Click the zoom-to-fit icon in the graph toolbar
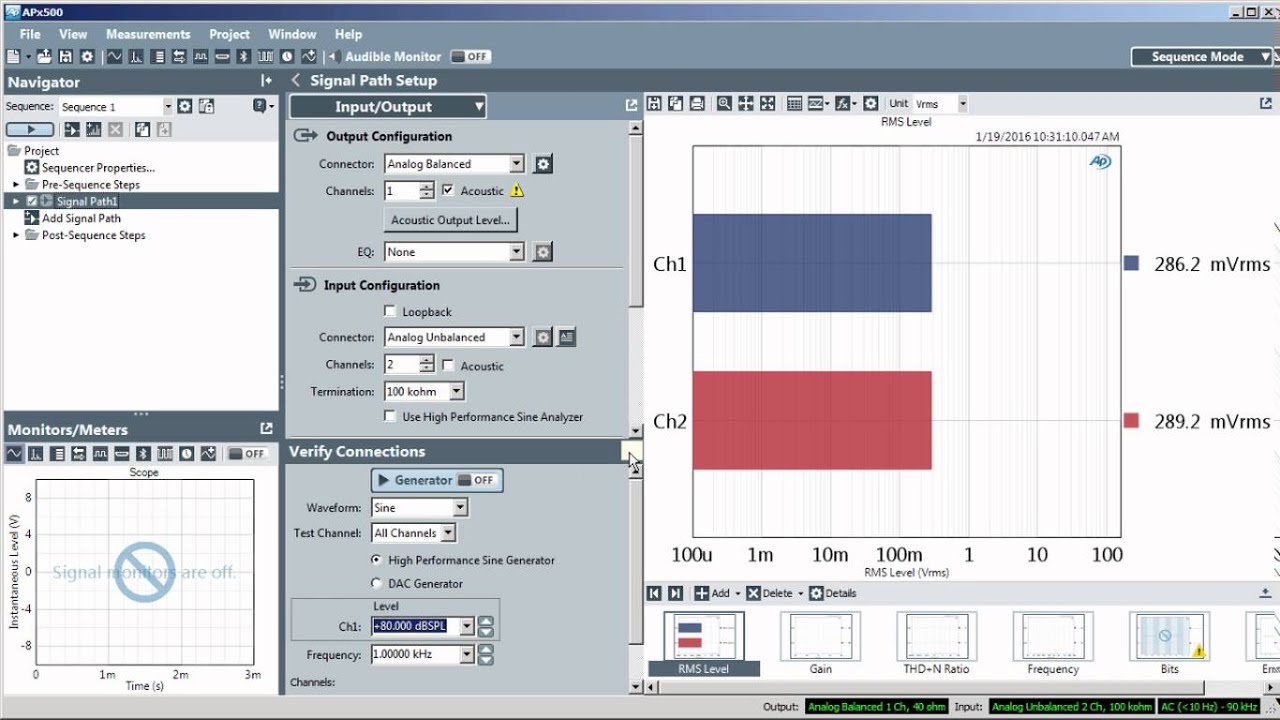 point(768,103)
